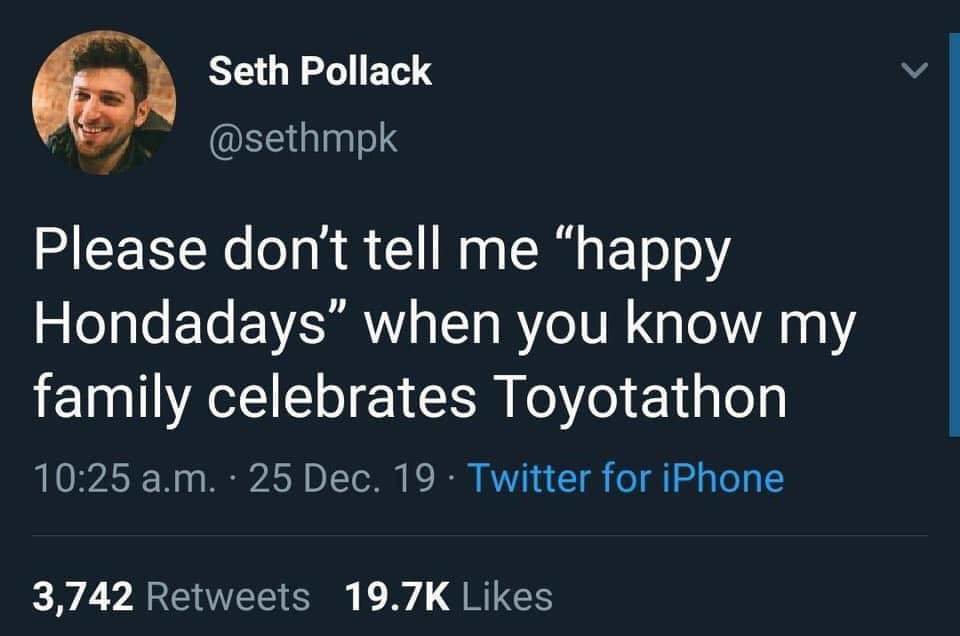960x636 pixels.
Task: Click the phrase when you know my
Action: 610,327
